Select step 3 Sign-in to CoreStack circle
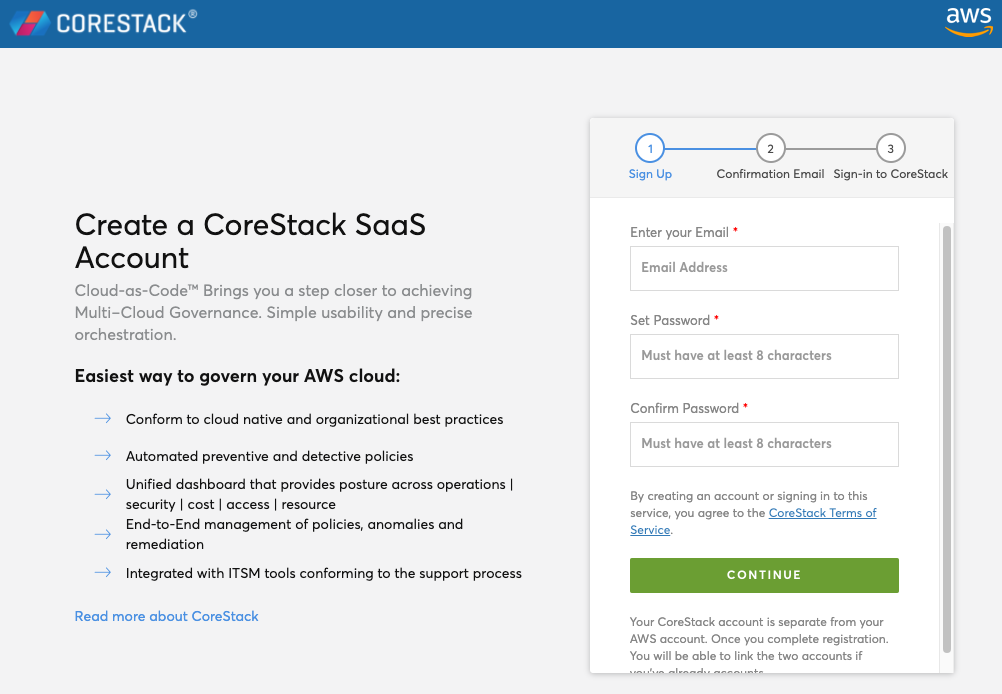Image resolution: width=1002 pixels, height=694 pixels. [890, 148]
